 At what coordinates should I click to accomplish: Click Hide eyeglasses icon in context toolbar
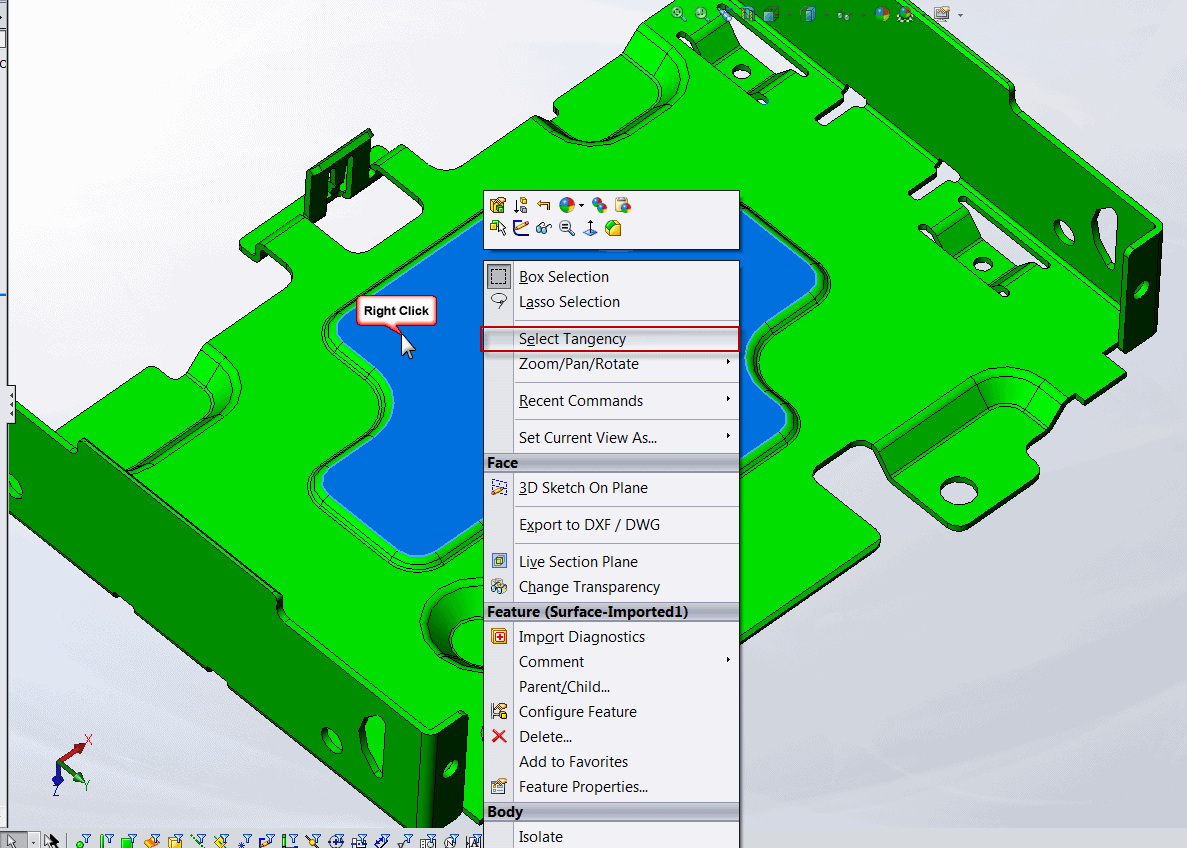pos(544,228)
